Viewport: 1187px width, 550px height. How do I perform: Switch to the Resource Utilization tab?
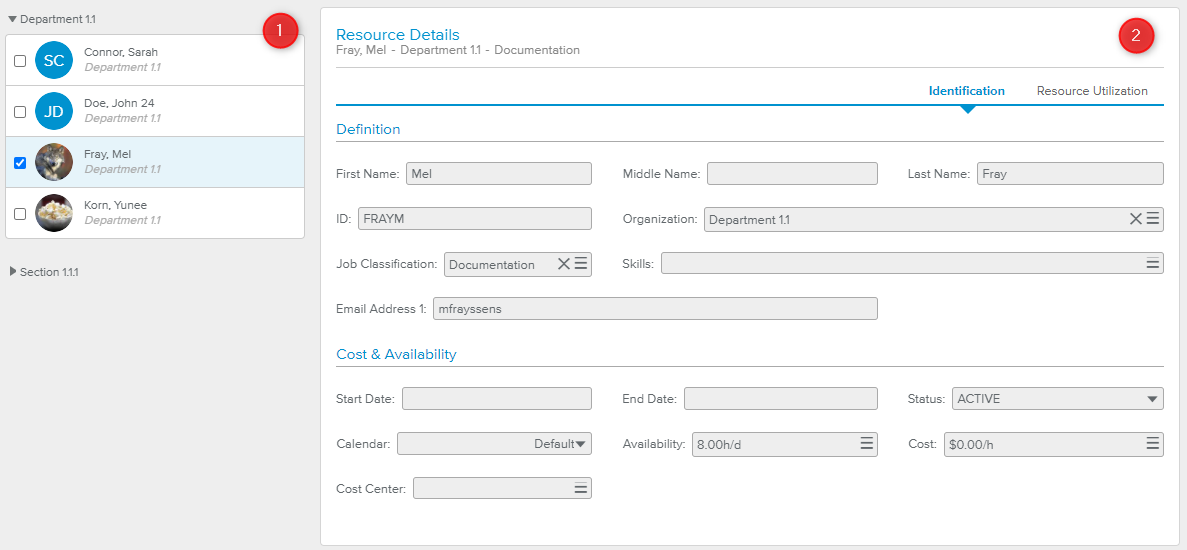coord(1092,91)
